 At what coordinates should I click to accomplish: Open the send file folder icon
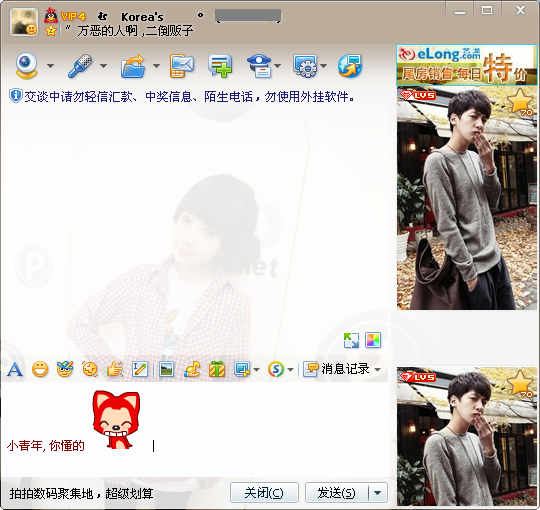click(133, 66)
